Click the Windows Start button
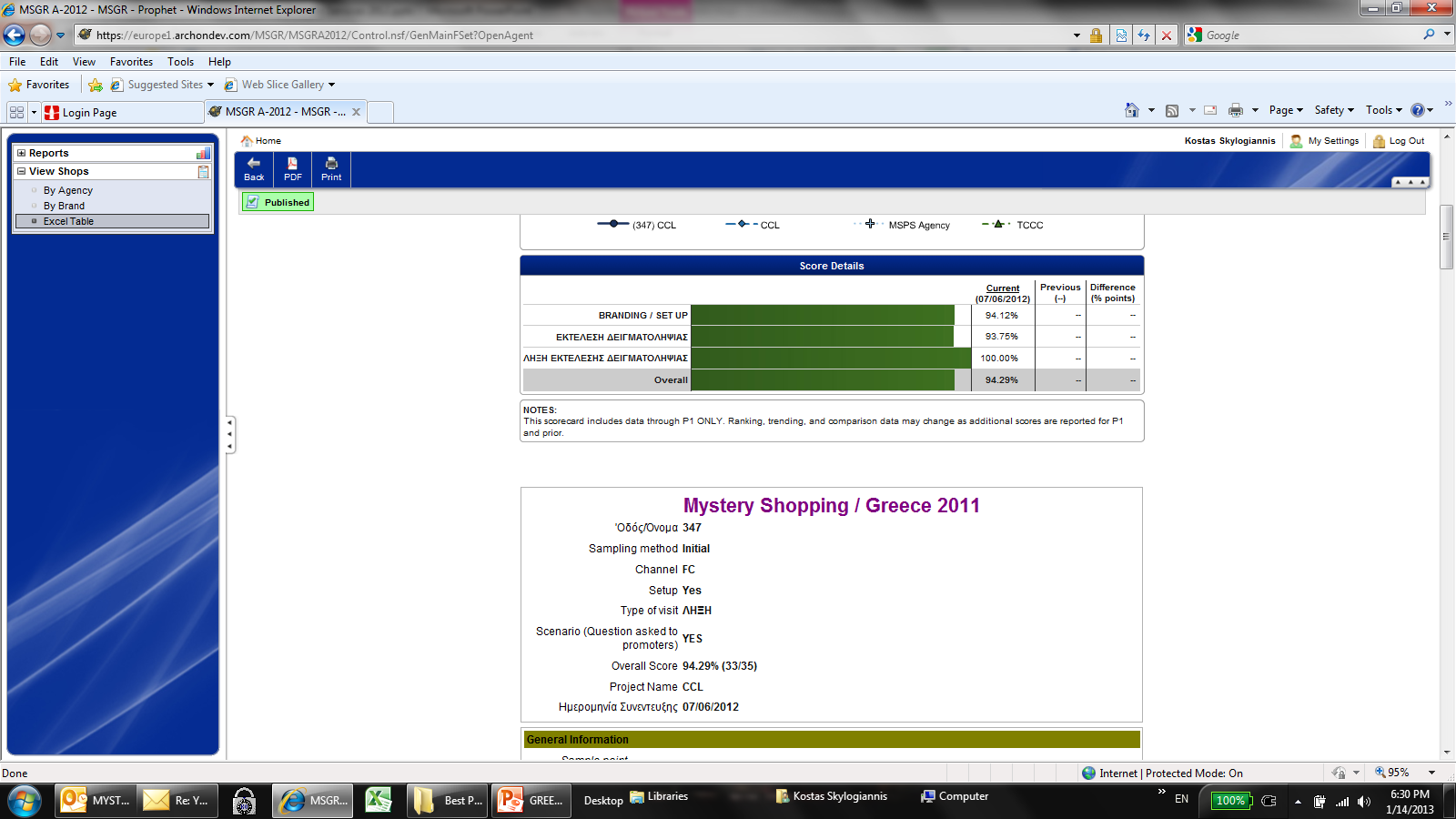The width and height of the screenshot is (1456, 819). point(25,801)
